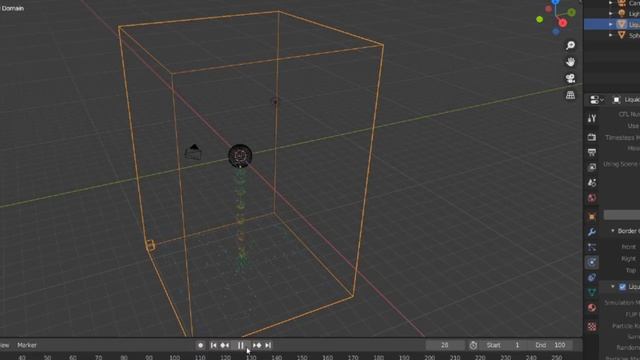Open the Render properties tab
Image resolution: width=640 pixels, height=360 pixels.
[x=592, y=137]
